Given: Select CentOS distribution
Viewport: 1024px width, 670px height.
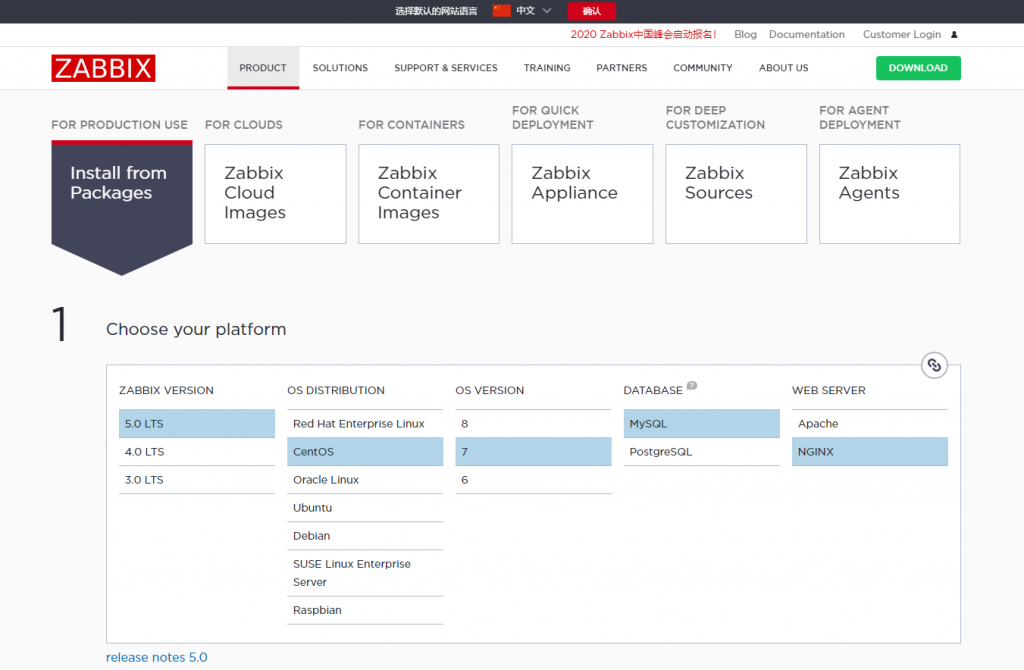Looking at the screenshot, I should (365, 452).
